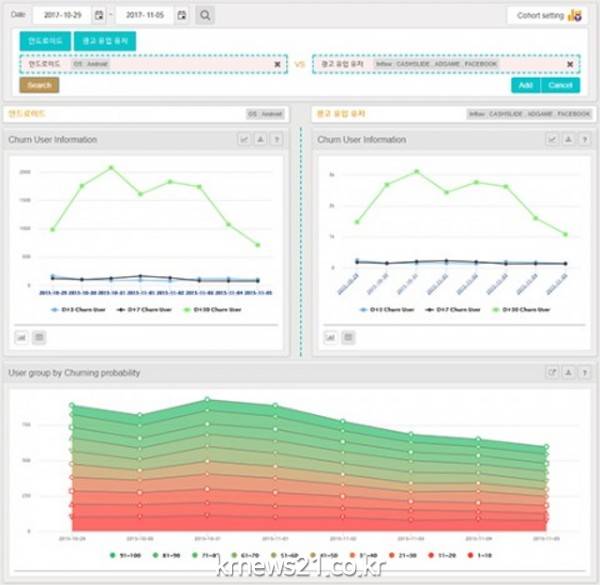
Task: Switch right churn panel to table view
Action: (x=347, y=337)
